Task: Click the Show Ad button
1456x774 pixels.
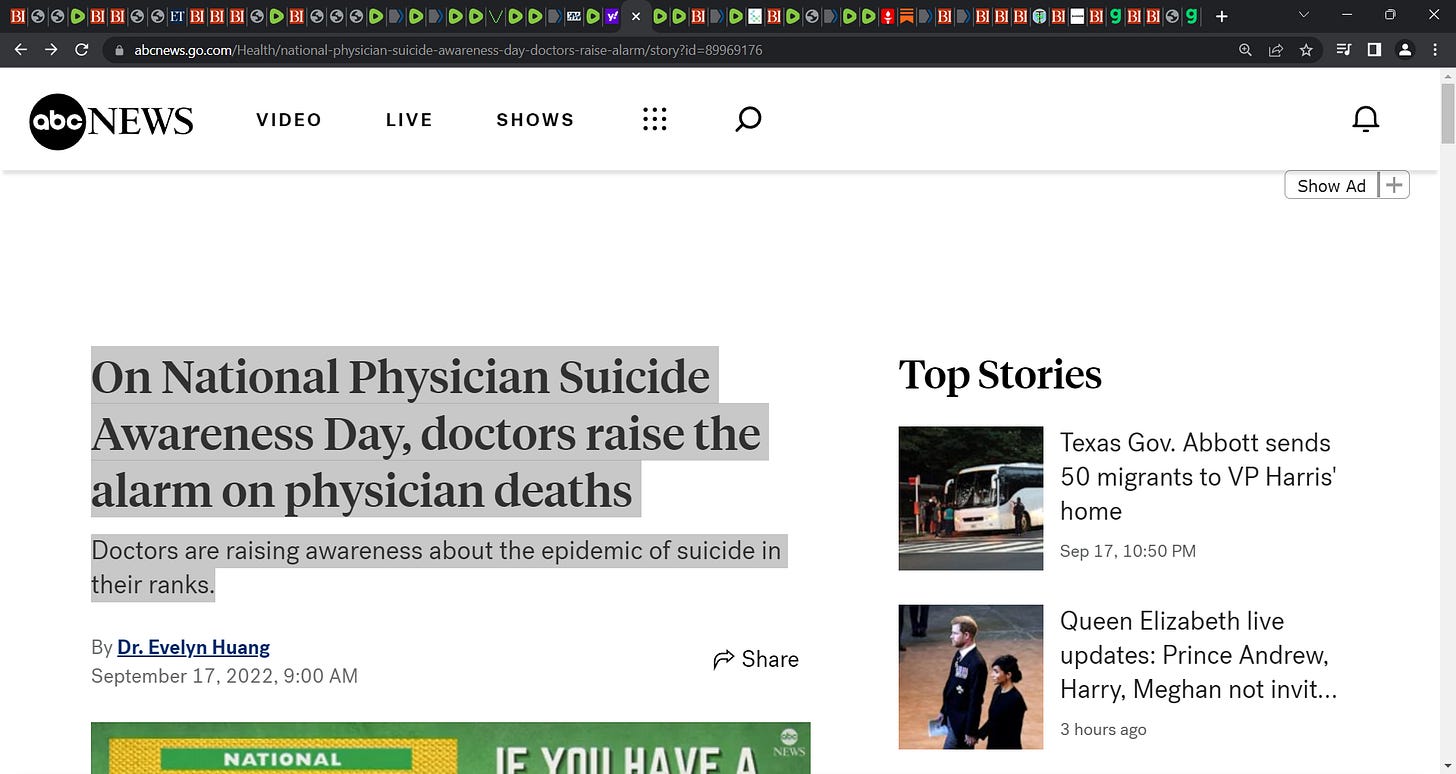Action: click(x=1331, y=185)
